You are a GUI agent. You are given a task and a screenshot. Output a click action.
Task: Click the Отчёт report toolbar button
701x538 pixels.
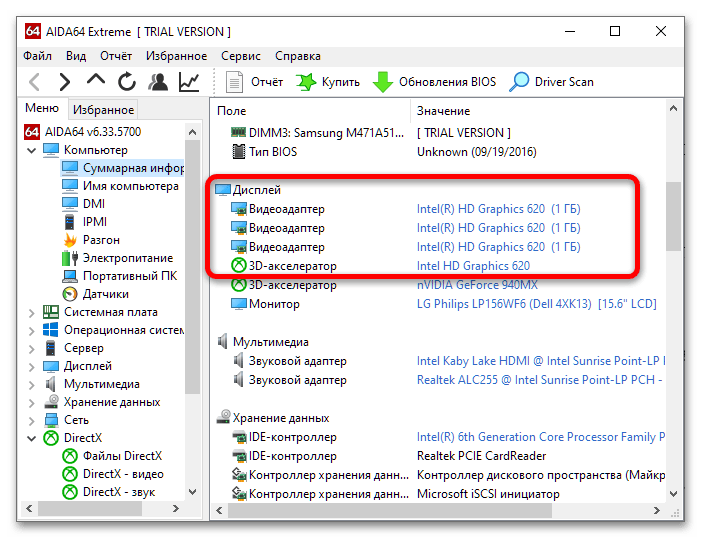point(254,82)
